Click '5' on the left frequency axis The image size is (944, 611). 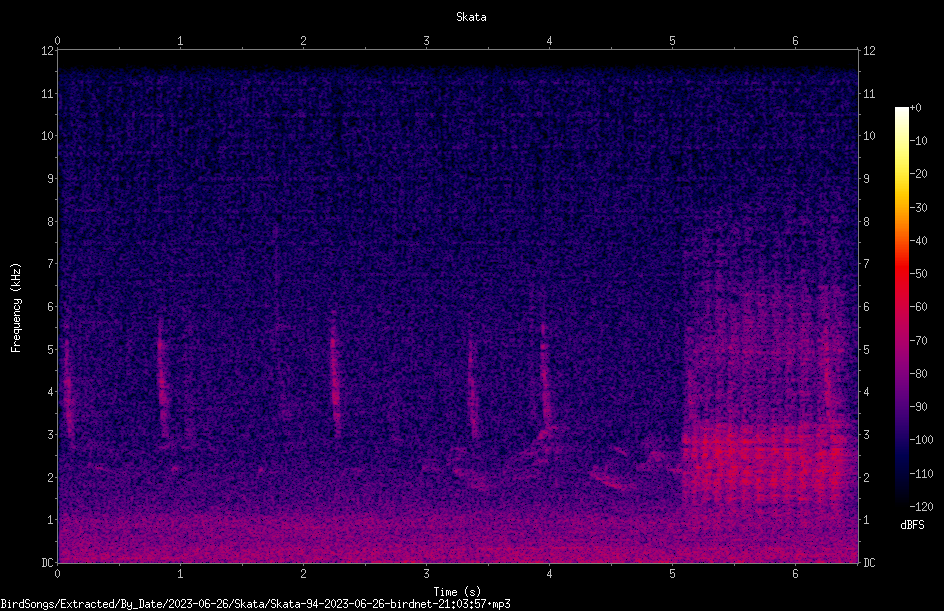[x=50, y=349]
